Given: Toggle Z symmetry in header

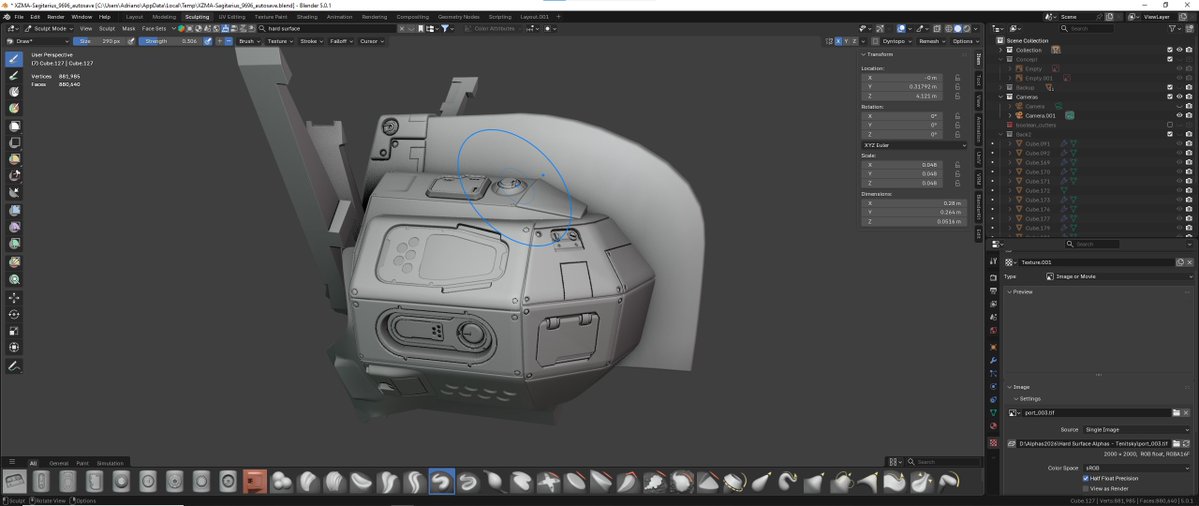Looking at the screenshot, I should (x=855, y=41).
